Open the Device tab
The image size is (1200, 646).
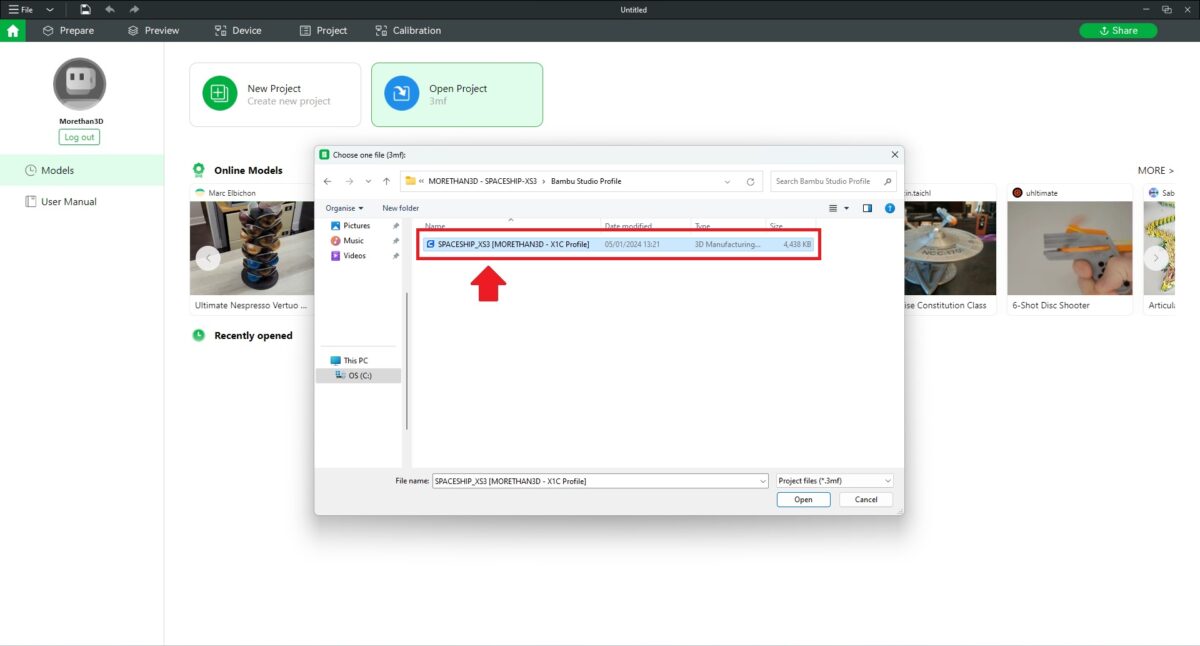237,30
